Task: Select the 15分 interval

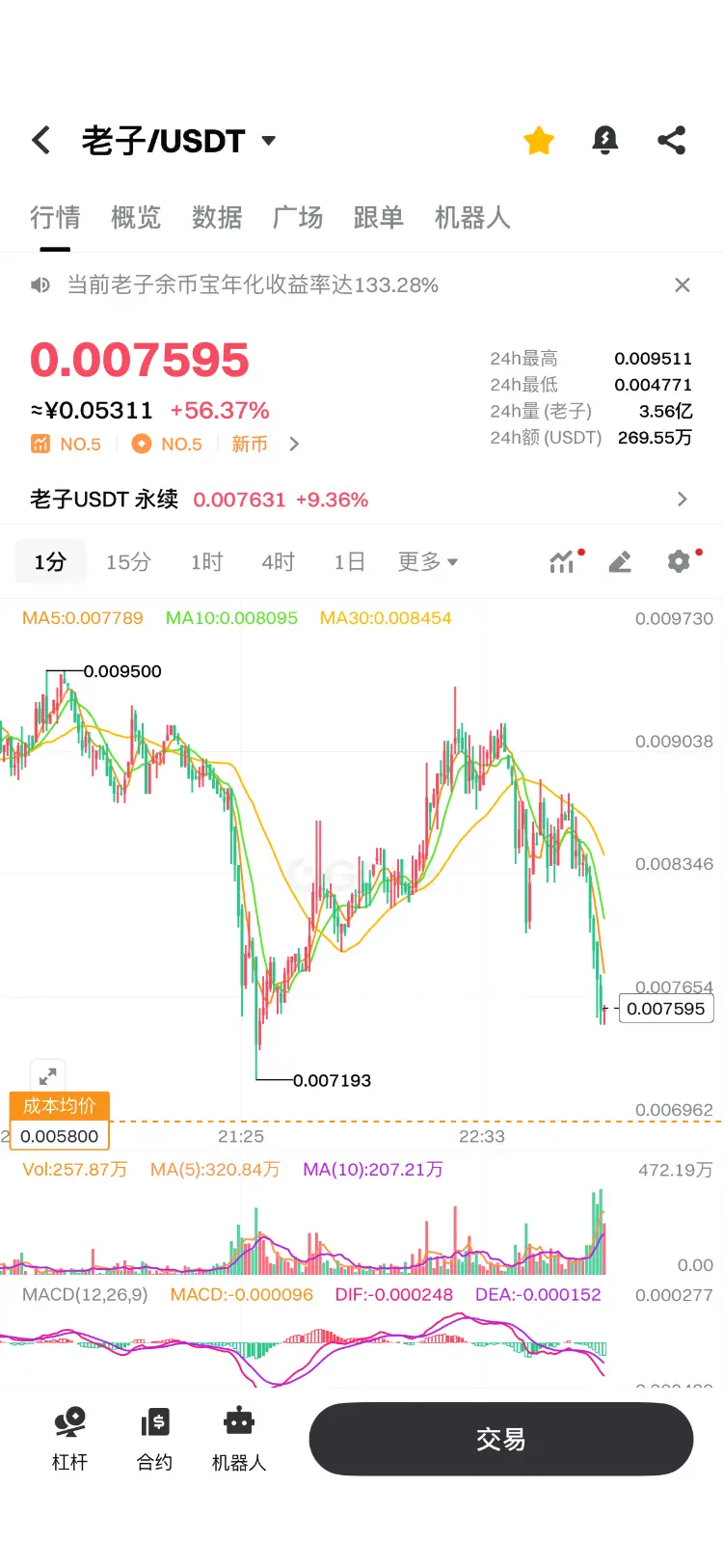Action: point(128,561)
